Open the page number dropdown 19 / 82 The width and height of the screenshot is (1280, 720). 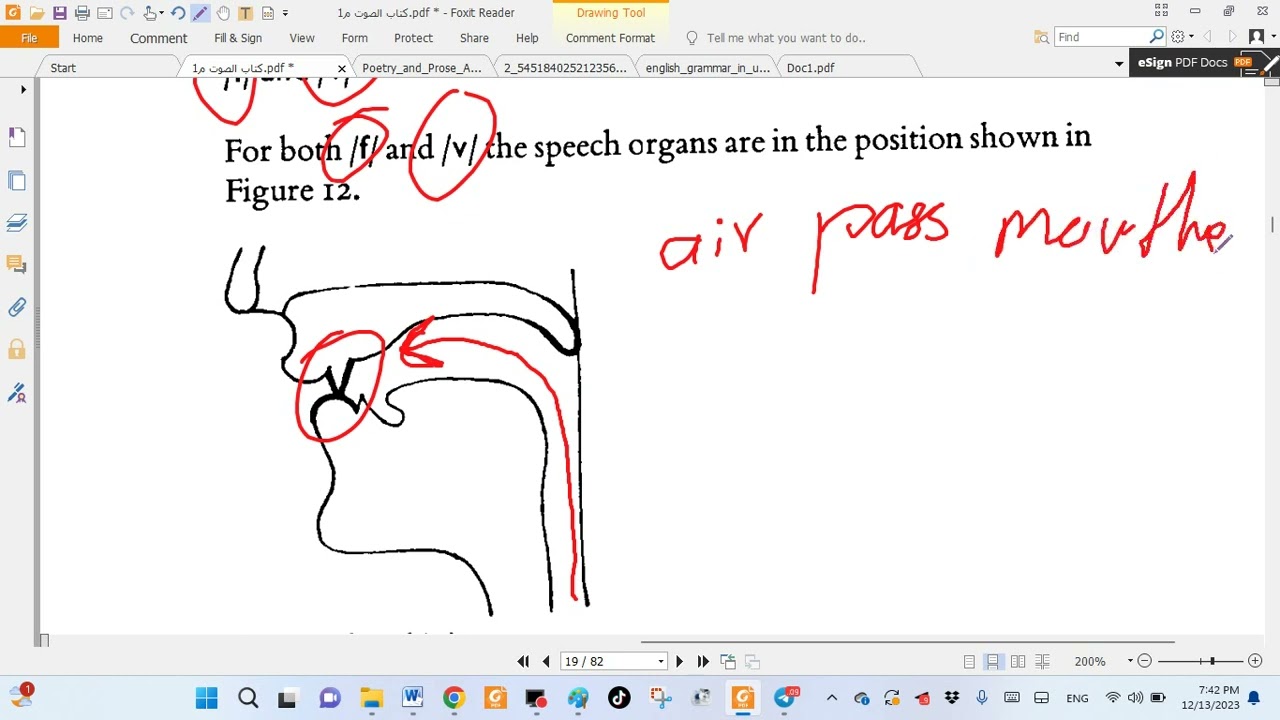(661, 662)
